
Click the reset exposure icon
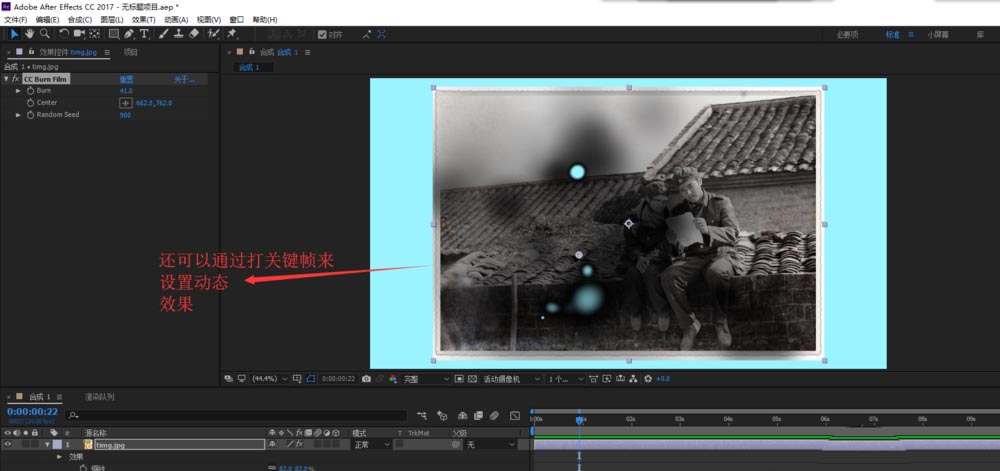pyautogui.click(x=648, y=379)
